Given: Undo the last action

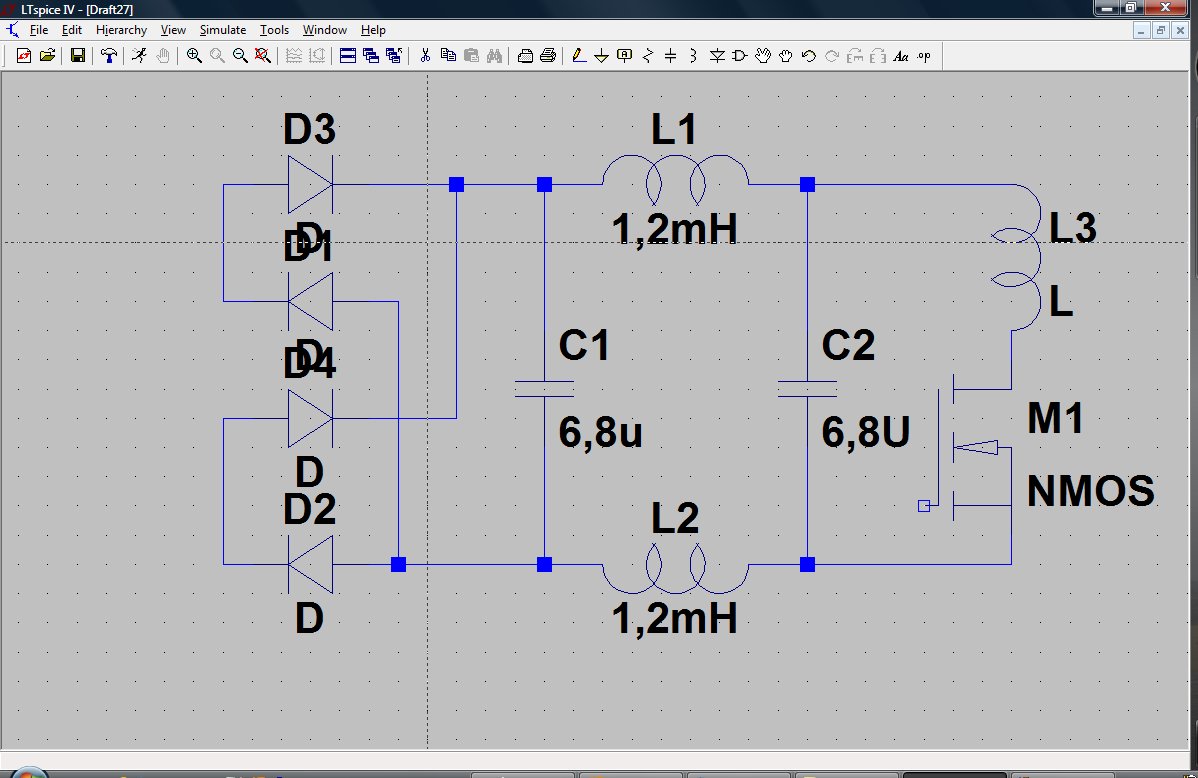Looking at the screenshot, I should tap(808, 56).
